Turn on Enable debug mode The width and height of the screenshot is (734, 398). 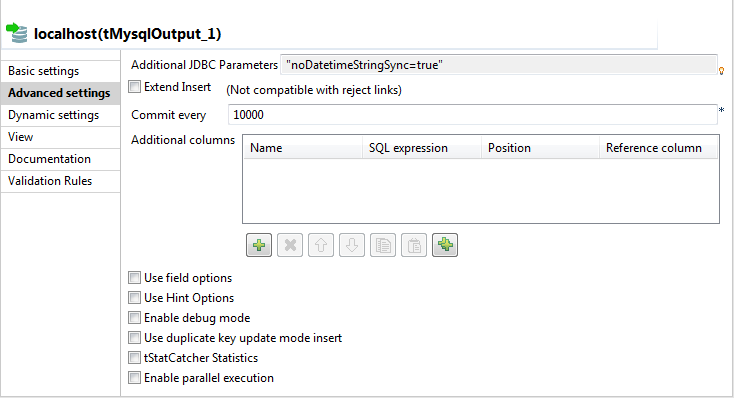[x=134, y=317]
